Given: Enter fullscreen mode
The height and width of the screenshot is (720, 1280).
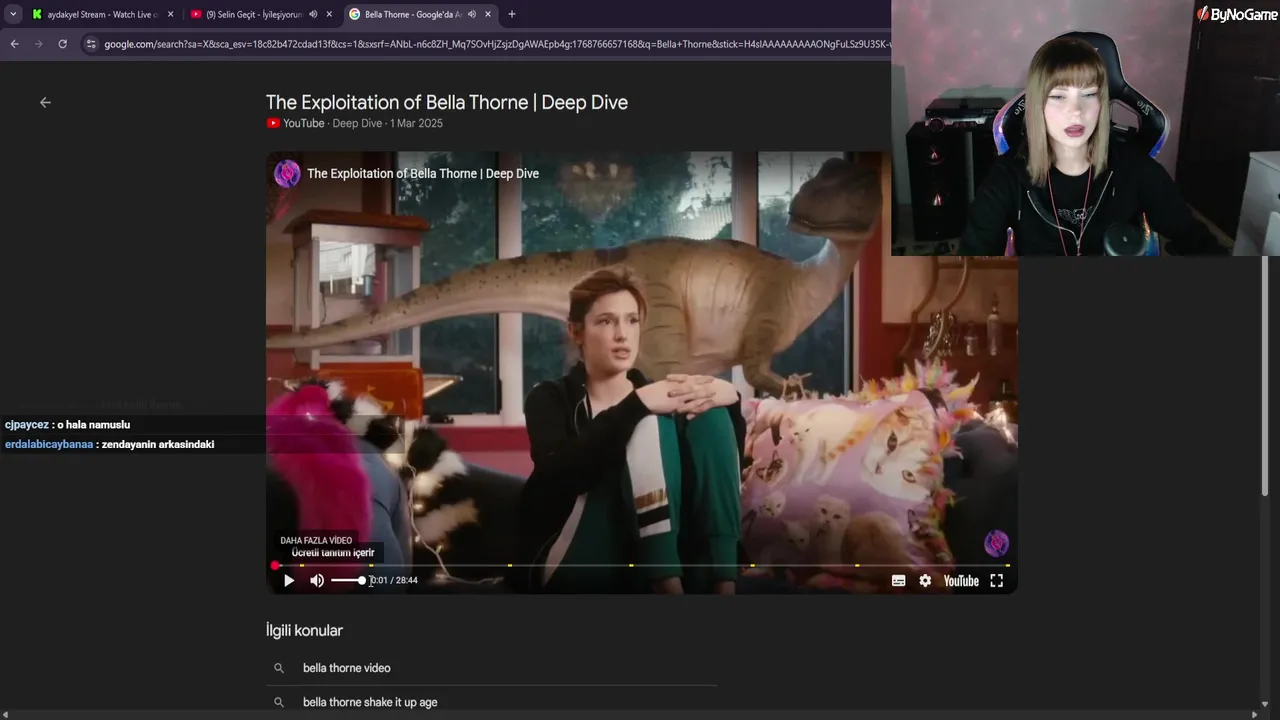Looking at the screenshot, I should 997,580.
